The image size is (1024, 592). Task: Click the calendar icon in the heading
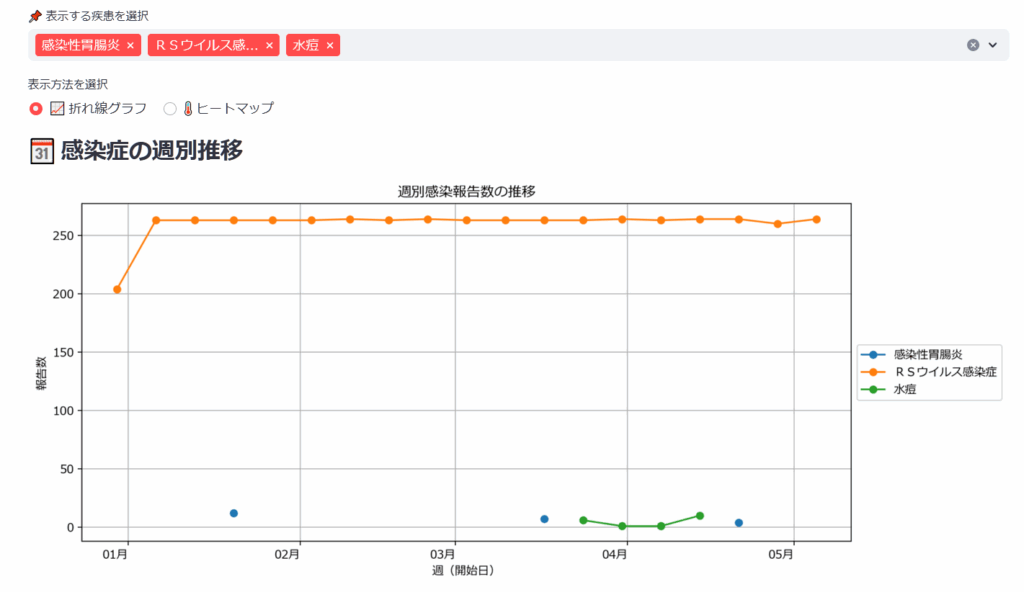(x=42, y=151)
